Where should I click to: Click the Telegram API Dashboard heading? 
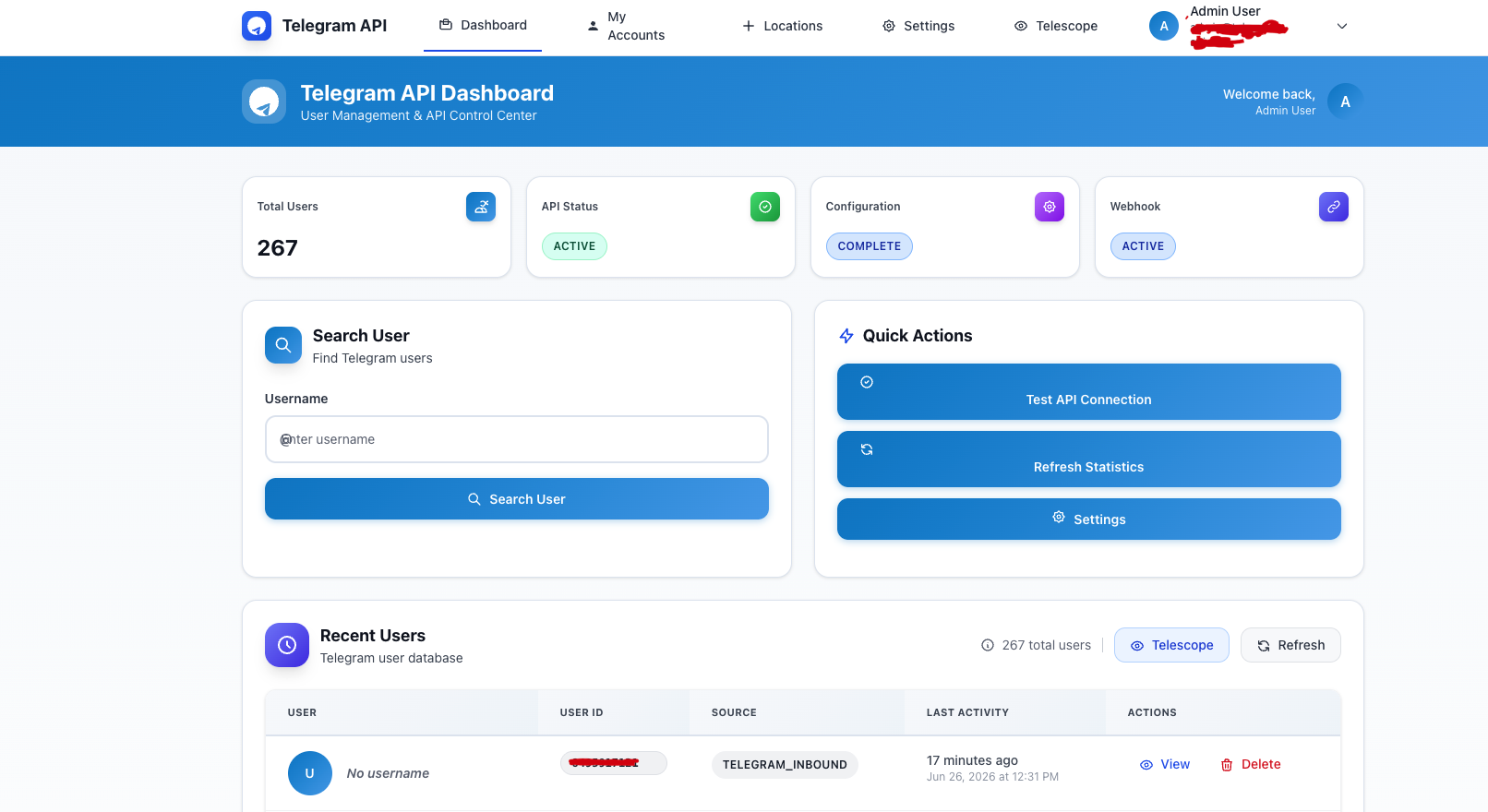point(427,93)
